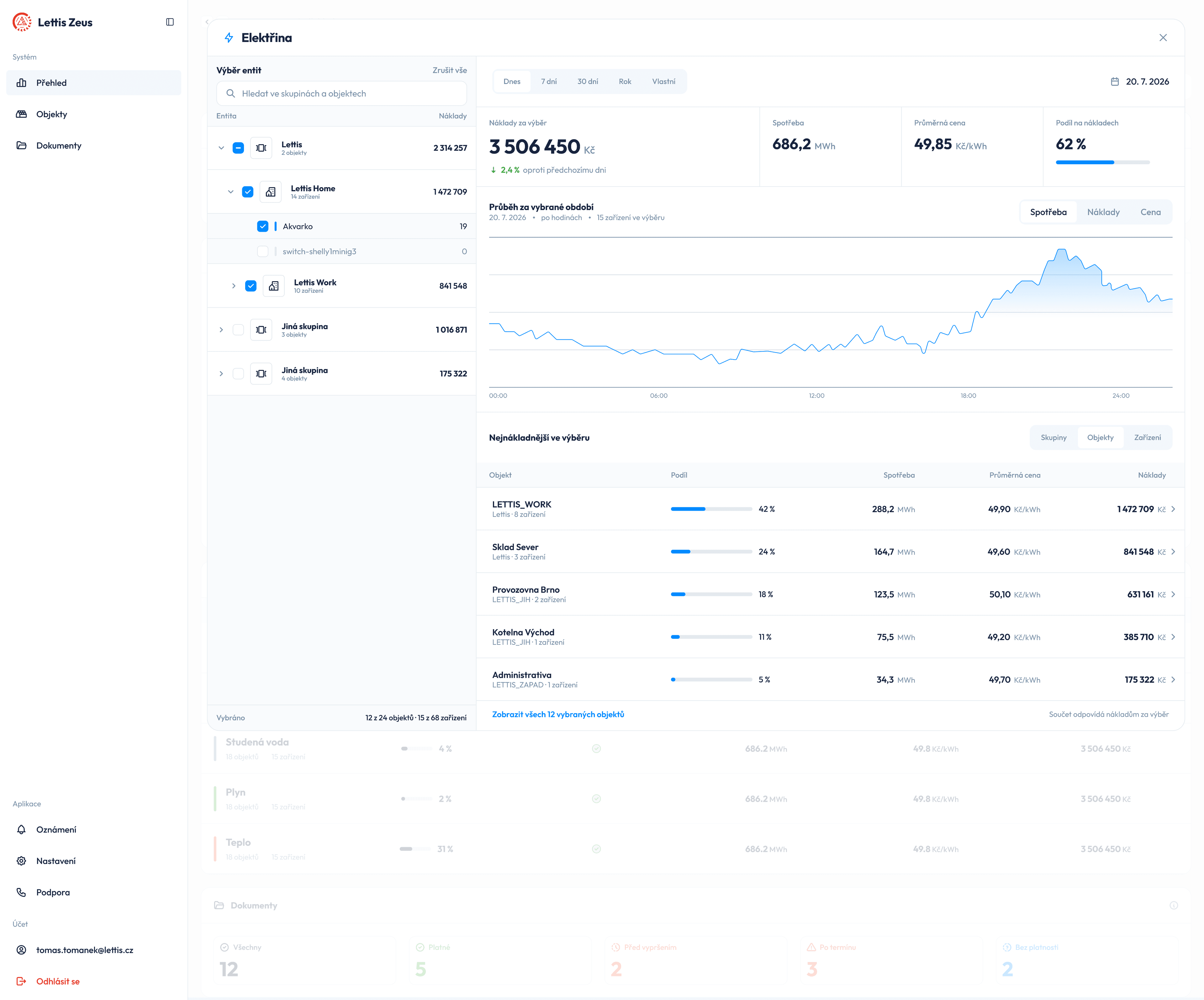Screen dimensions: 1204x1000
Task: Click the Lettis Zeus logo icon
Action: [x=22, y=22]
